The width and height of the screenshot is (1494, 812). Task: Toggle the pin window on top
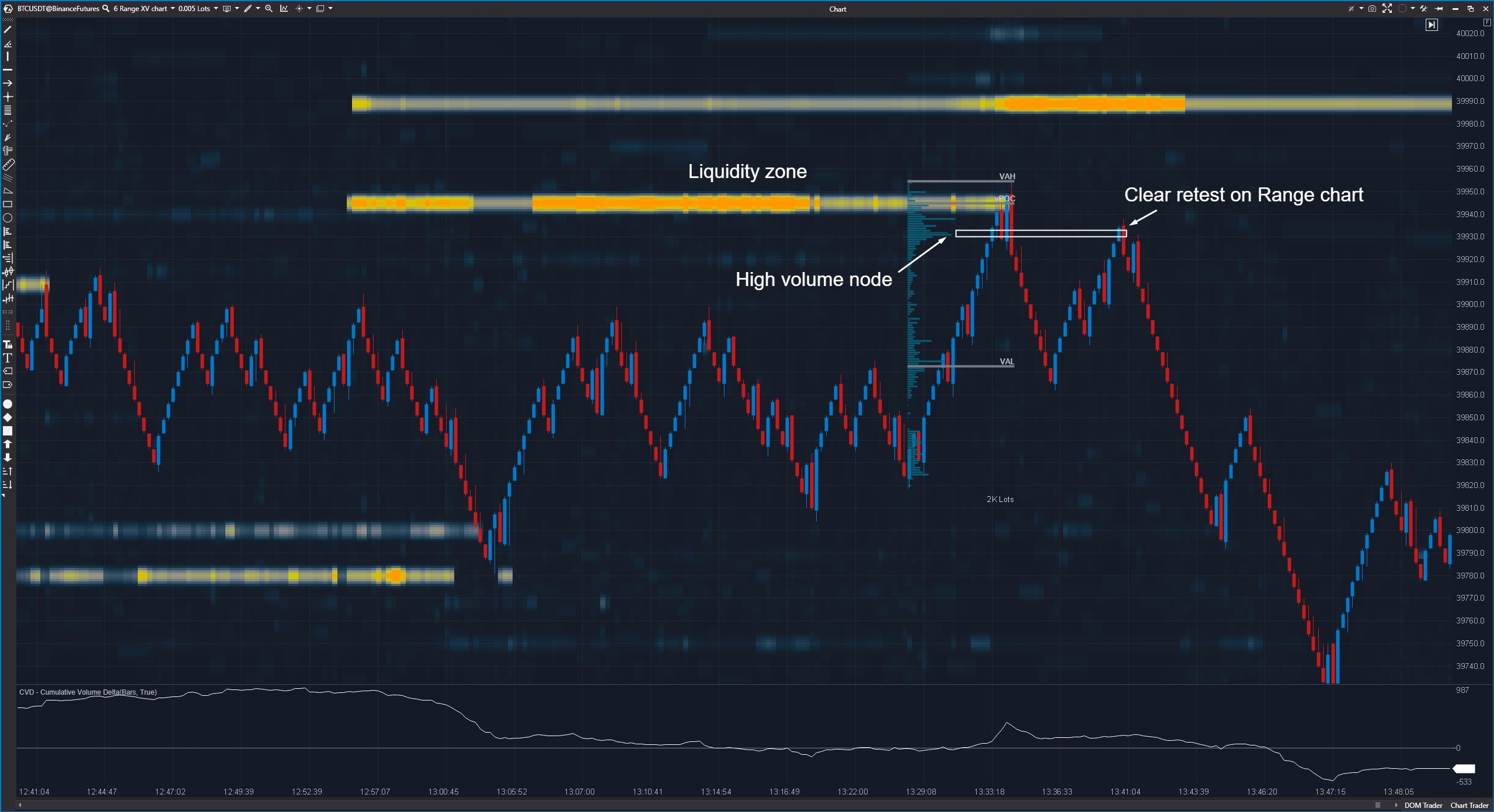(x=1439, y=9)
